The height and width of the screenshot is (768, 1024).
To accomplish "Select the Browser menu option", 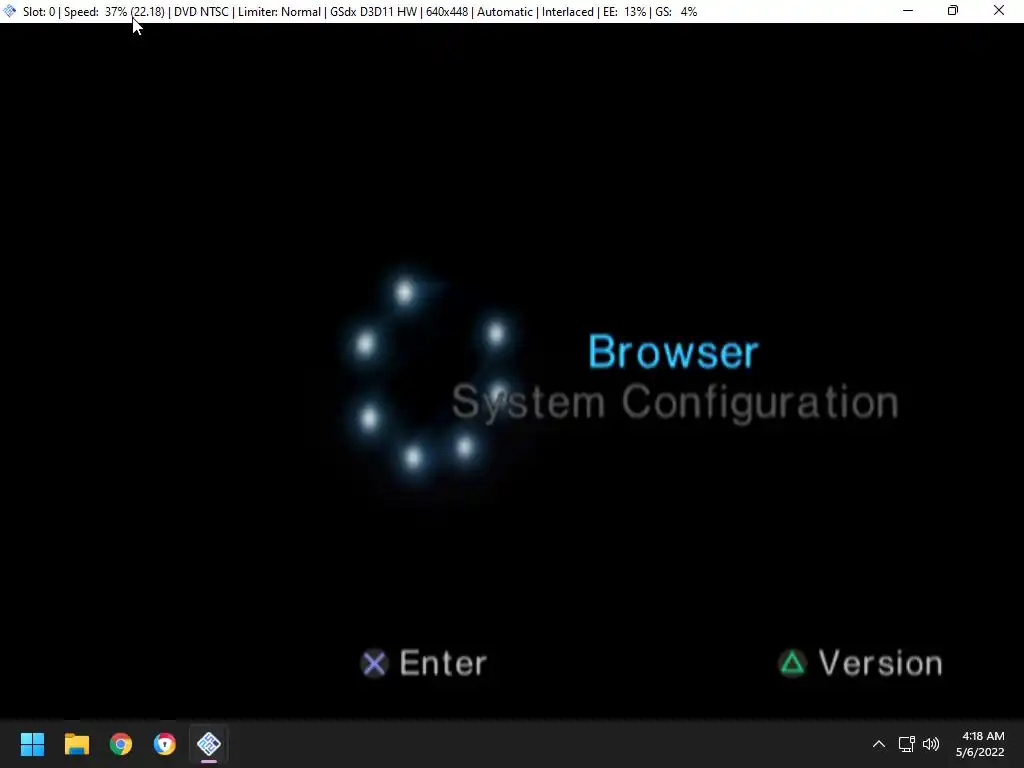I will pyautogui.click(x=673, y=352).
